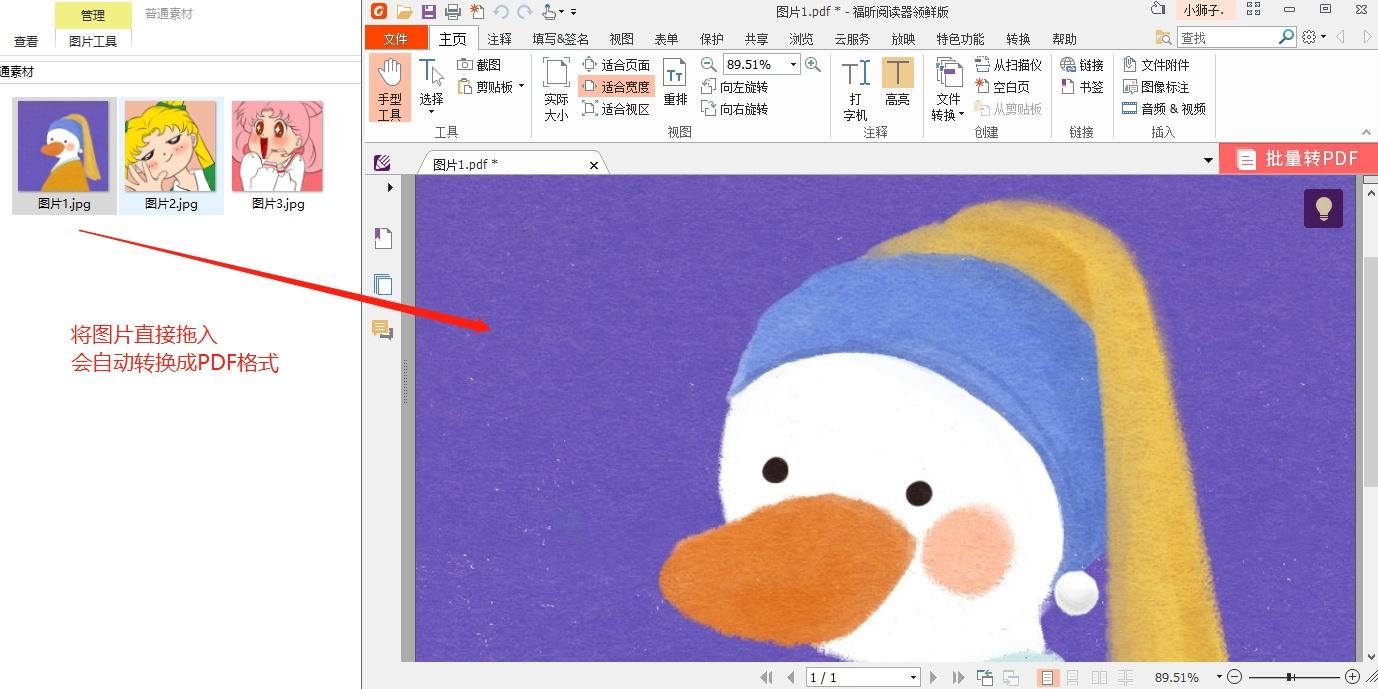Screen dimensions: 1378x689
Task: Open the page number dropdown in status bar
Action: 913,677
